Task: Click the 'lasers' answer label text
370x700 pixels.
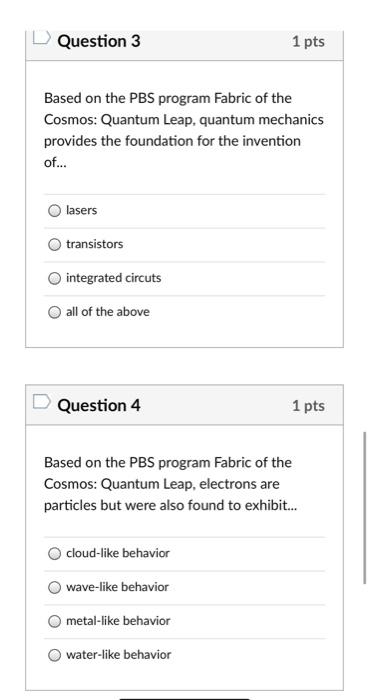Action: (x=82, y=210)
